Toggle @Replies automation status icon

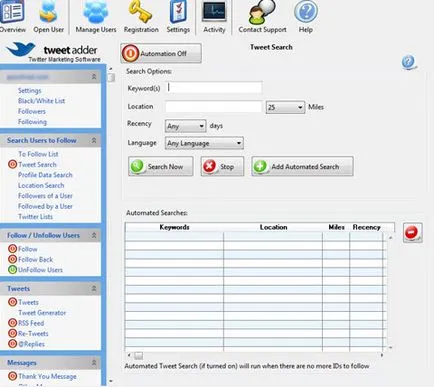tap(12, 343)
